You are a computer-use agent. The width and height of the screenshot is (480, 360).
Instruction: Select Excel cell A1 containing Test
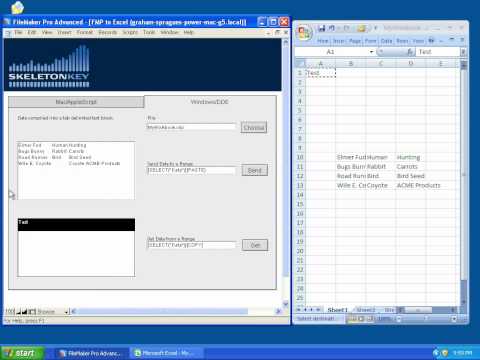321,73
